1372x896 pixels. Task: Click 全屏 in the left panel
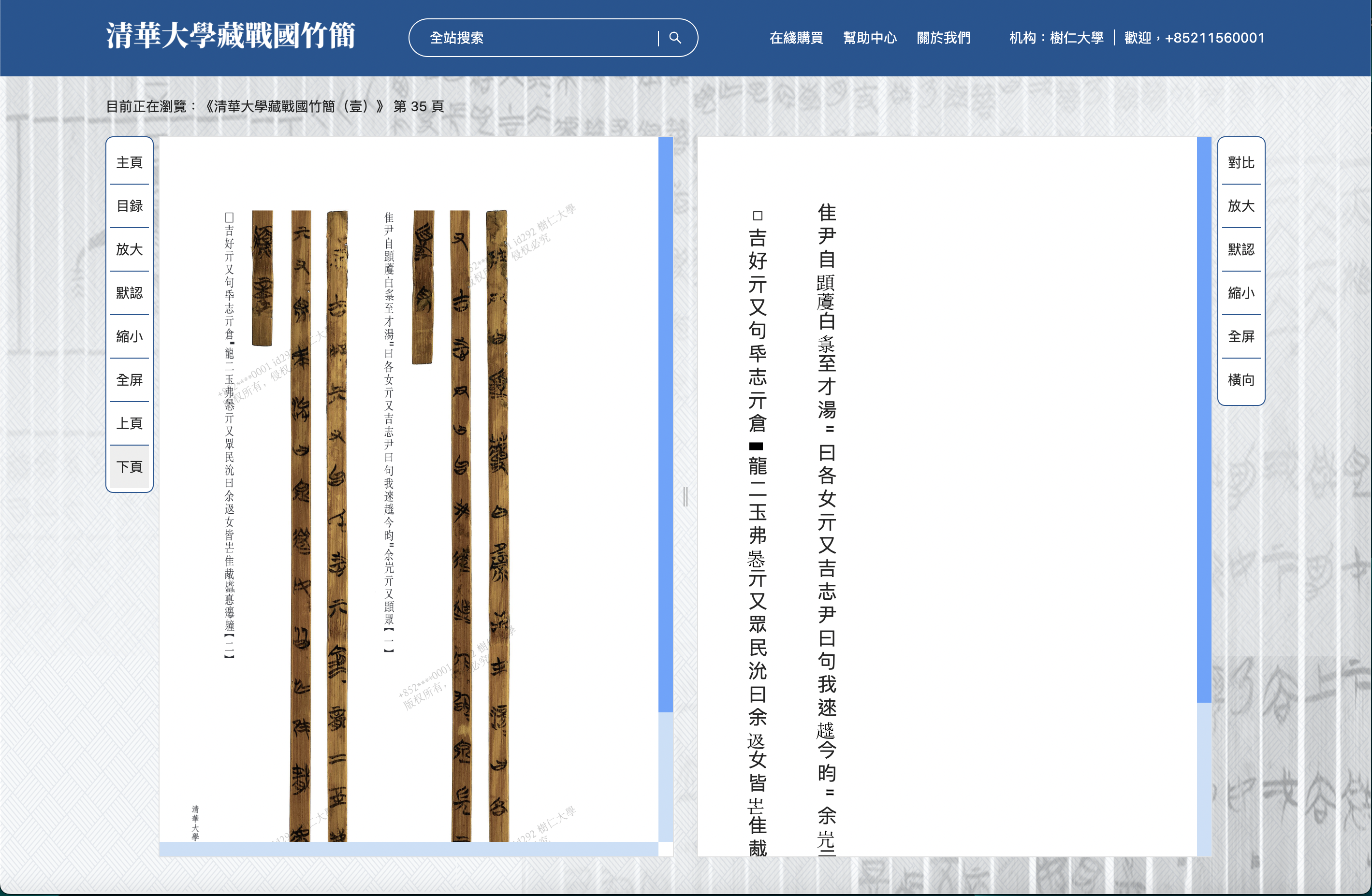[x=129, y=380]
